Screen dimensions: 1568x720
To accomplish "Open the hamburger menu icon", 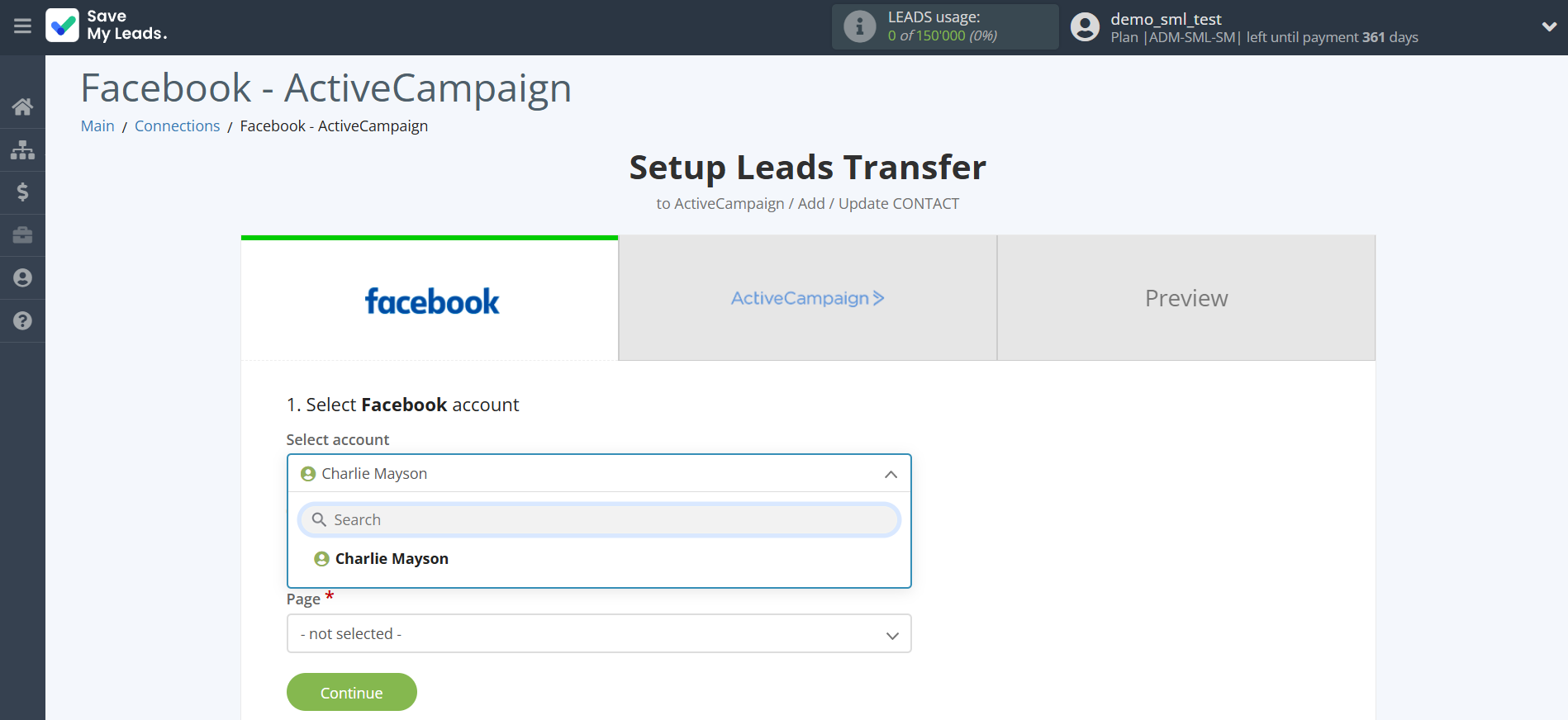I will tap(22, 26).
